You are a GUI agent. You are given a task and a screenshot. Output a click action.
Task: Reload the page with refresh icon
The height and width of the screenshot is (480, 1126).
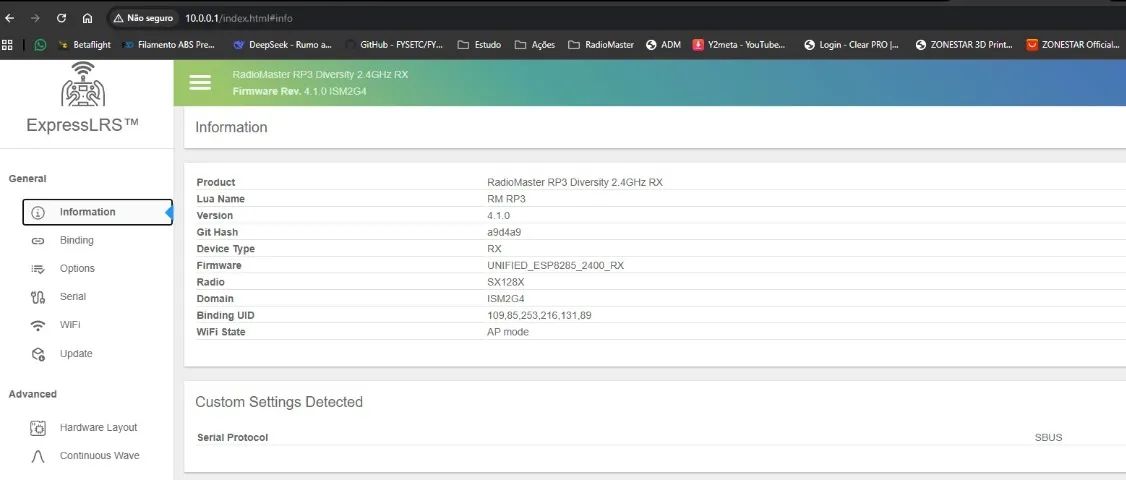61,18
